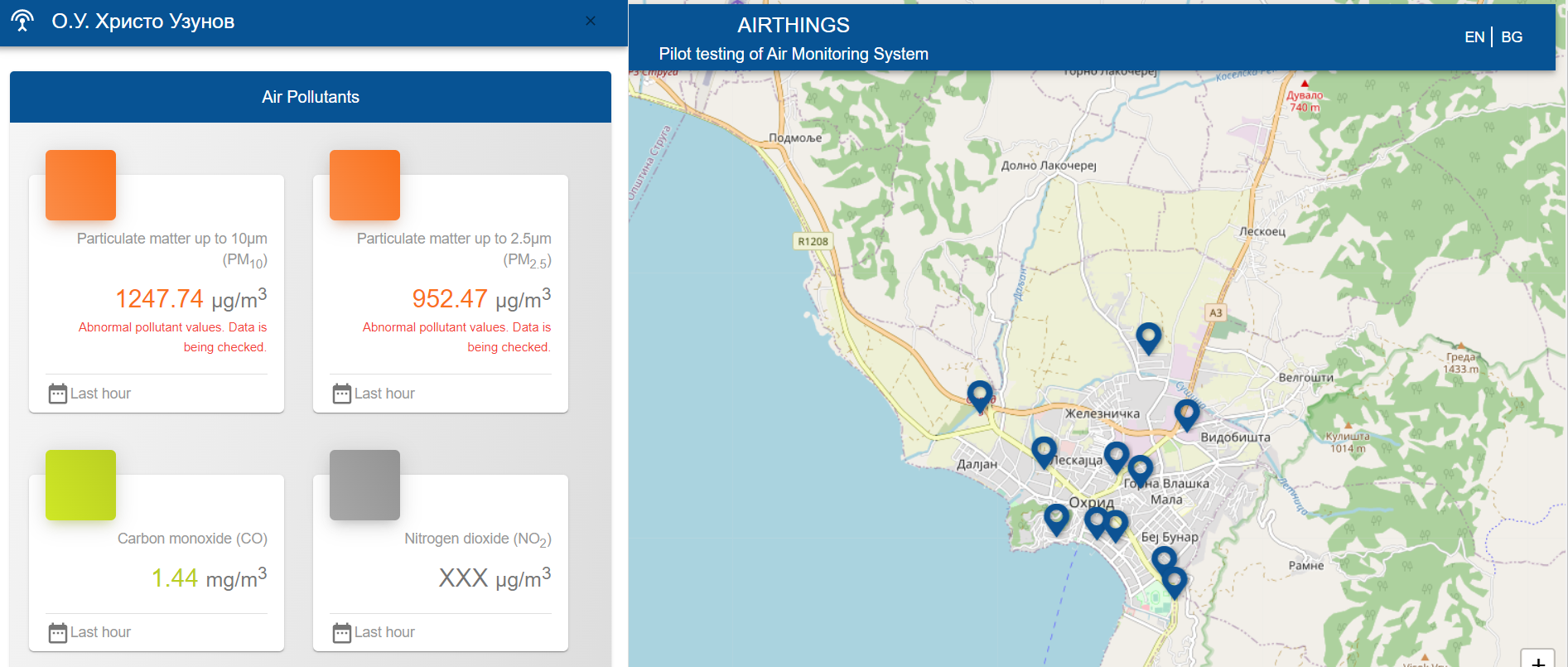Select the northernmost map marker above Железничка
This screenshot has width=1568, height=667.
[1148, 336]
